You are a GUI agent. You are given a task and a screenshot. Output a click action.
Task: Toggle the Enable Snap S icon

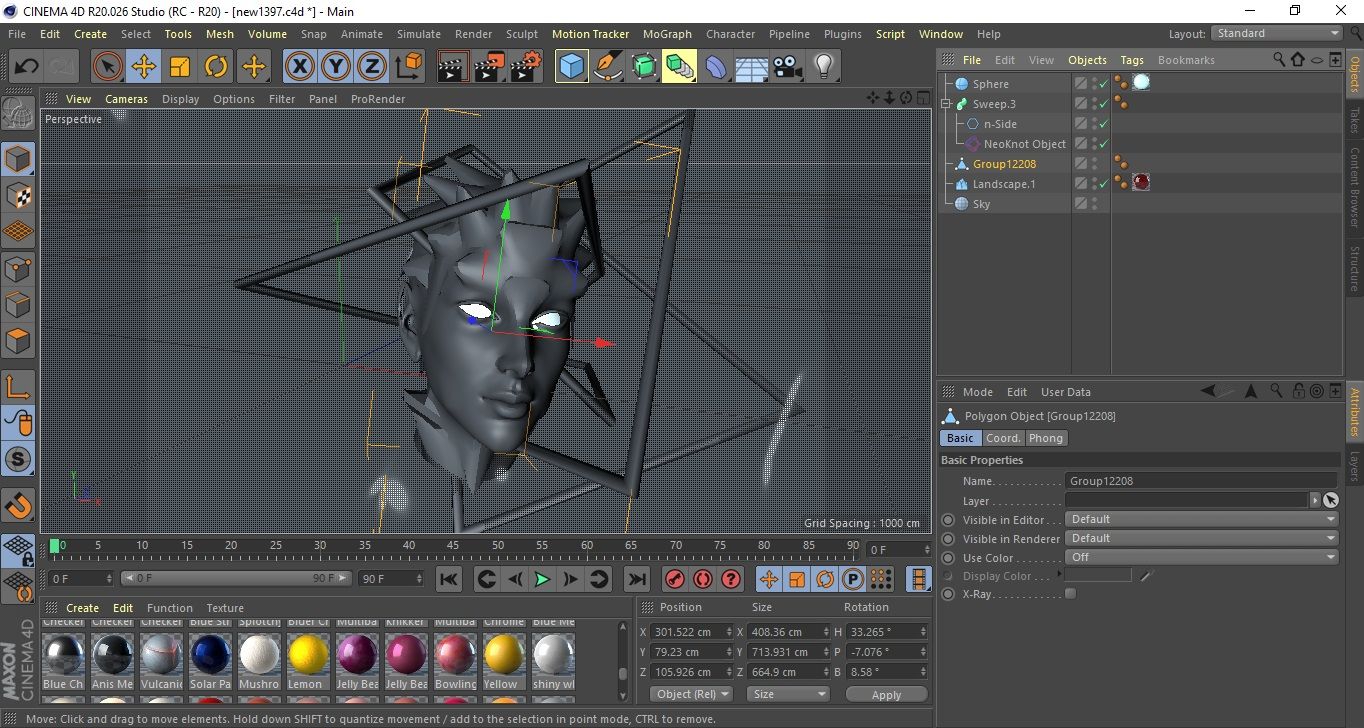point(18,460)
